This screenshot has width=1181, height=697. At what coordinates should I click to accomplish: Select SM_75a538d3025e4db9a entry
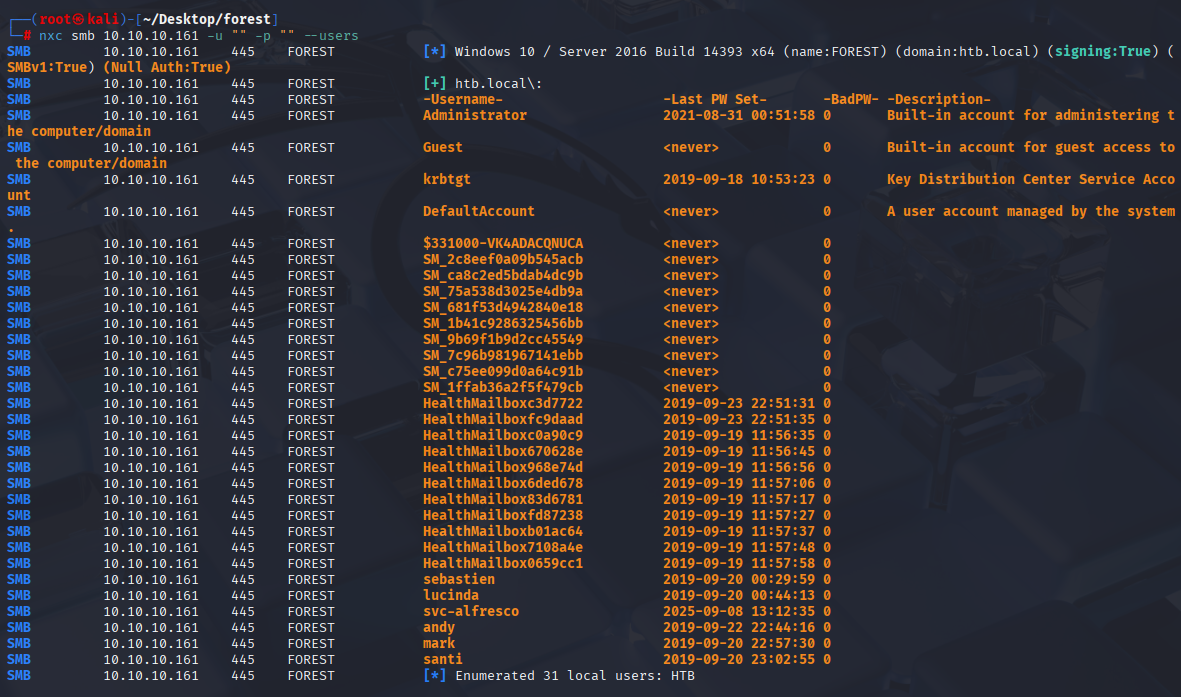[x=502, y=291]
